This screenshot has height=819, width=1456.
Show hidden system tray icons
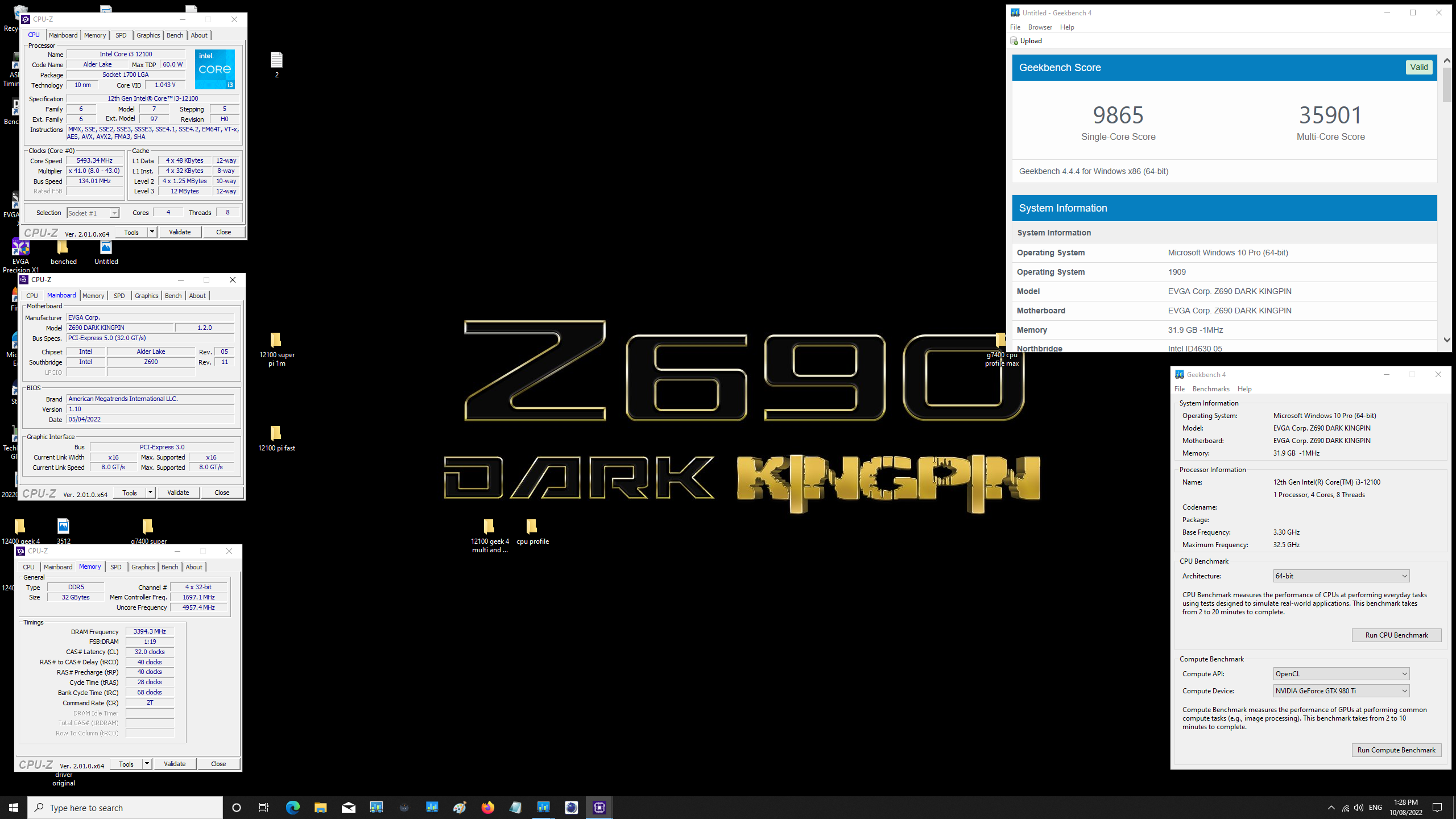click(x=1331, y=808)
